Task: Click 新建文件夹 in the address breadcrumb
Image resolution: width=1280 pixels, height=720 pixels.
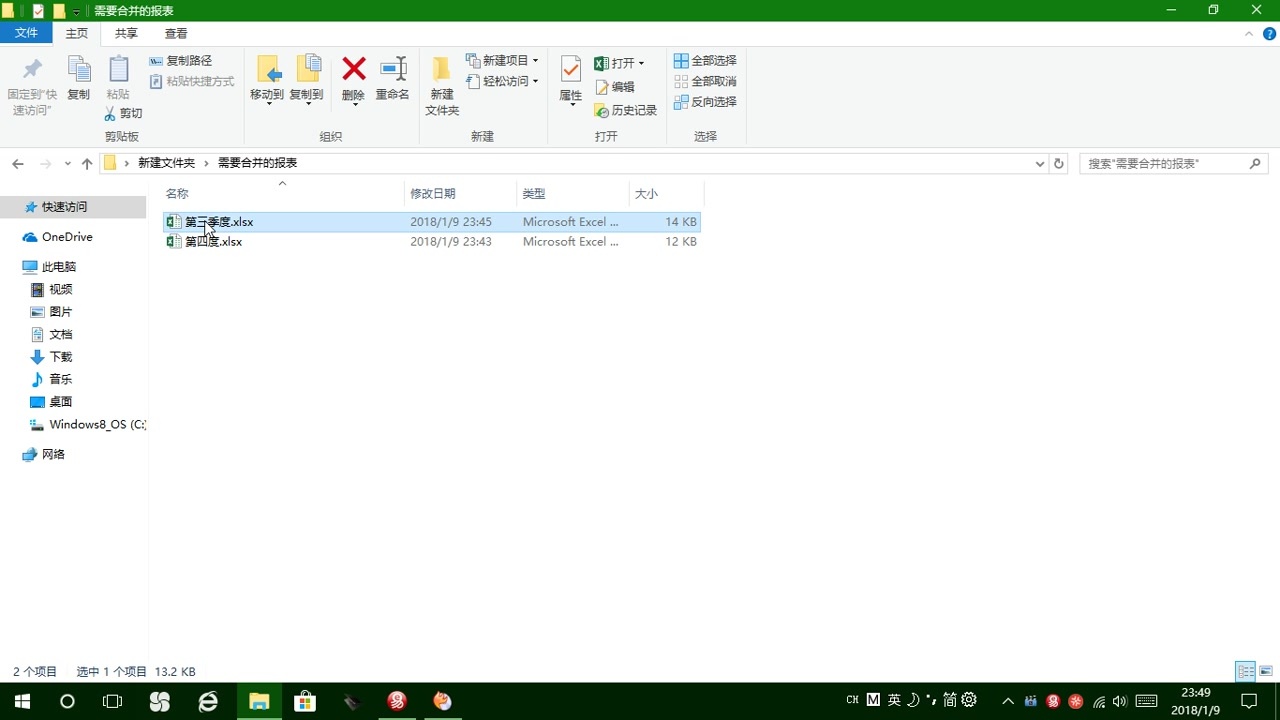Action: click(x=166, y=163)
